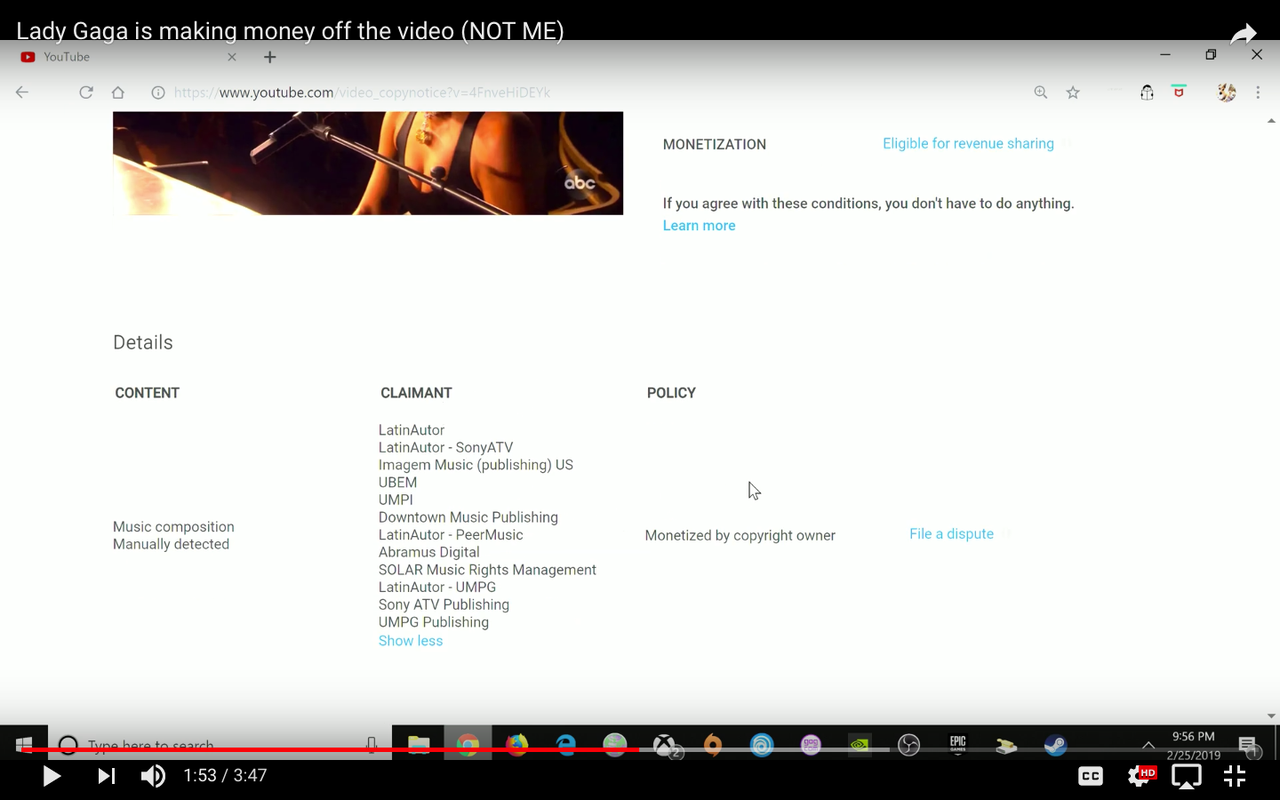Show hidden system tray icons
Viewport: 1280px width, 800px height.
pyautogui.click(x=1148, y=745)
